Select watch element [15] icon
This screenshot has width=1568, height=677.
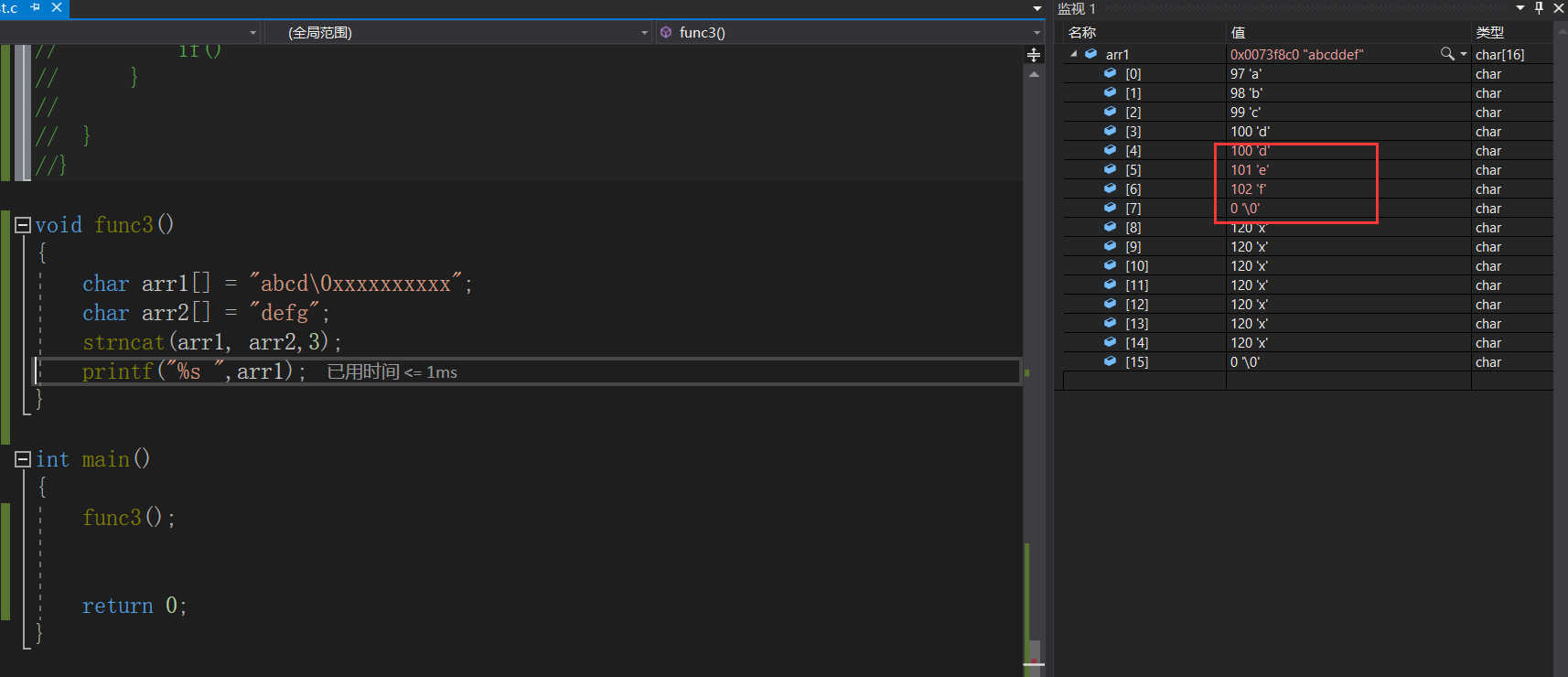tap(1110, 361)
